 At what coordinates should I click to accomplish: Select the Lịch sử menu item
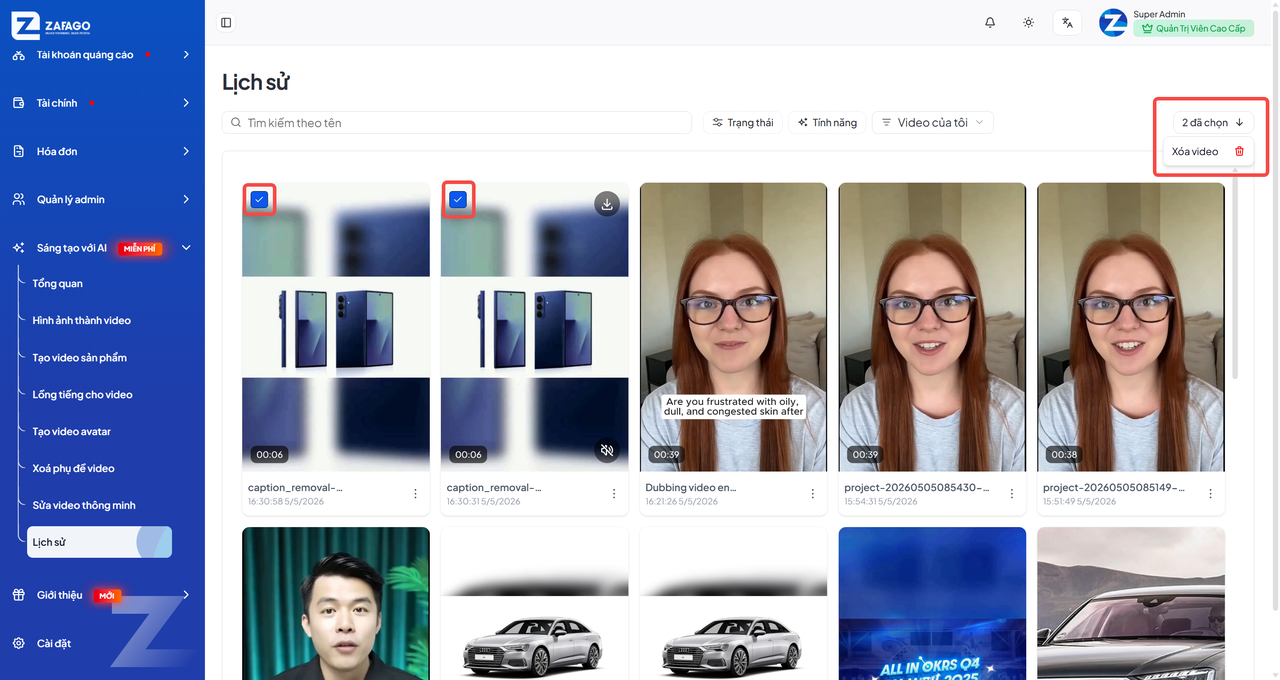tap(99, 542)
